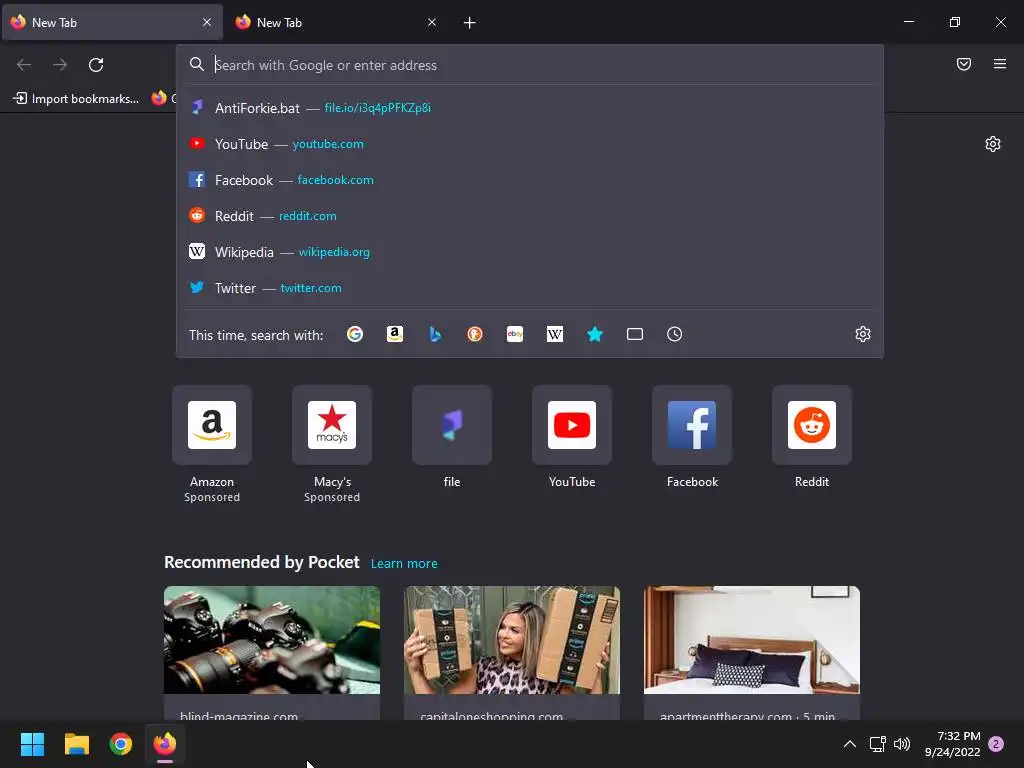The image size is (1024, 768).
Task: Go back one page
Action: click(24, 65)
